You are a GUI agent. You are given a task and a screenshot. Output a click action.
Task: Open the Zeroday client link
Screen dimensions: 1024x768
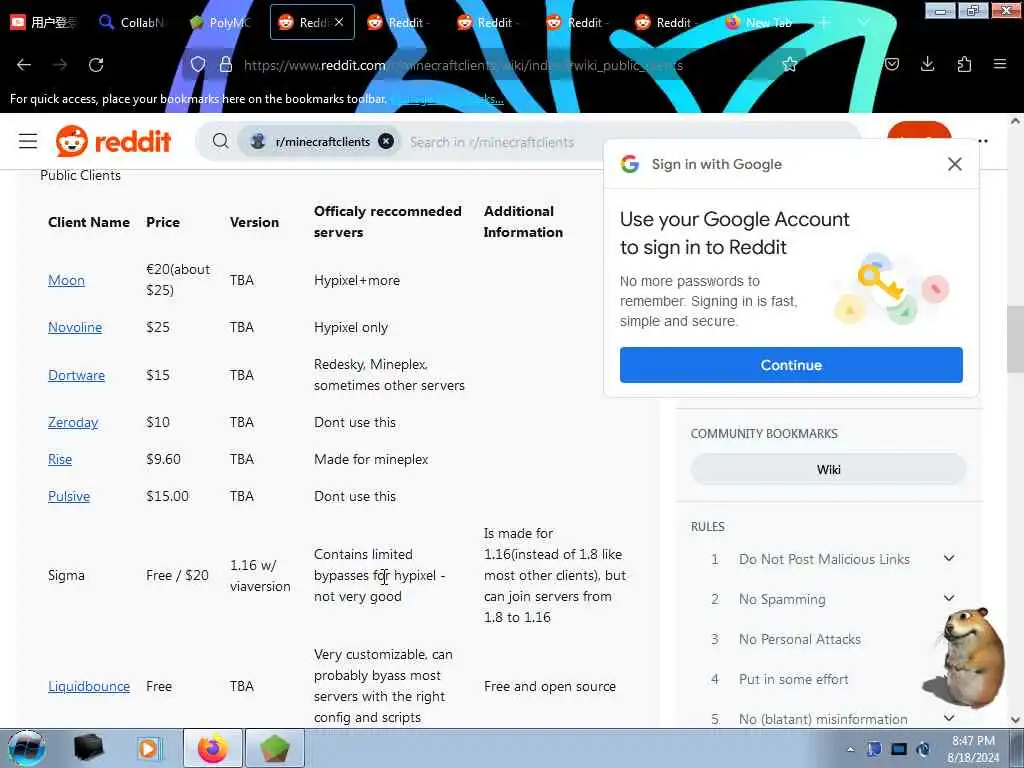point(72,423)
